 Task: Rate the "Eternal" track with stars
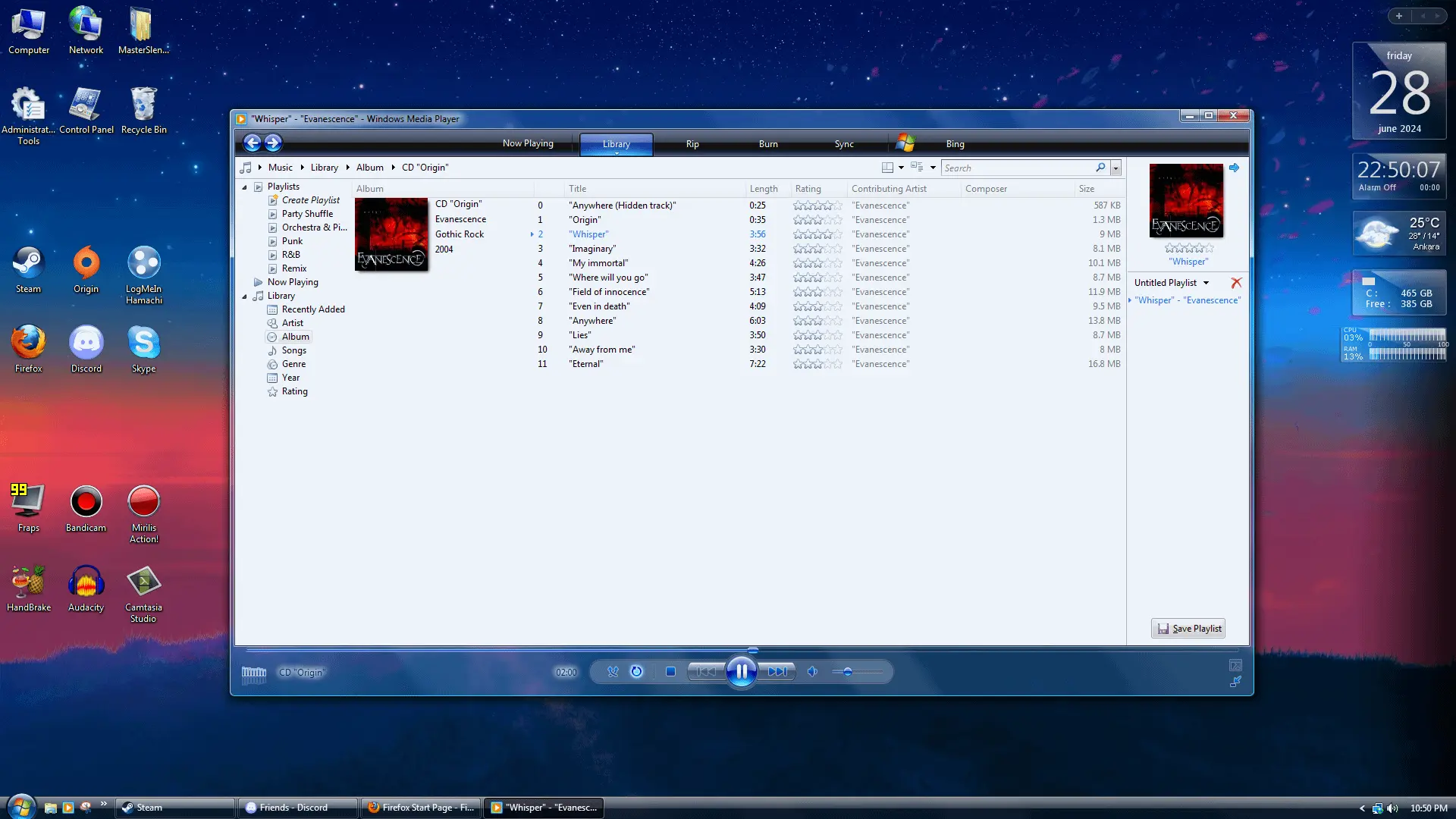pos(817,364)
